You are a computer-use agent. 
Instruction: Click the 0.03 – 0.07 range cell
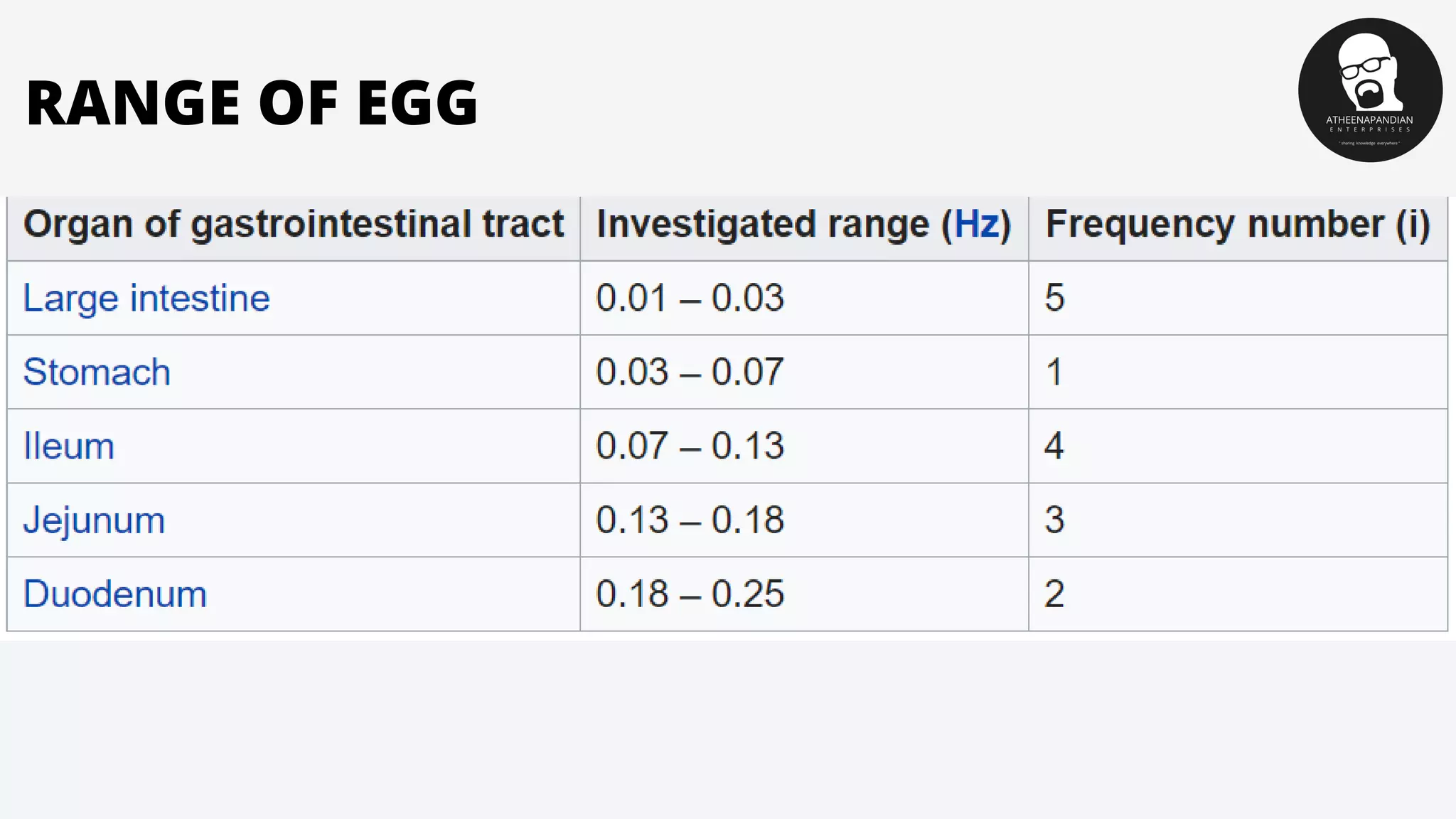point(690,372)
